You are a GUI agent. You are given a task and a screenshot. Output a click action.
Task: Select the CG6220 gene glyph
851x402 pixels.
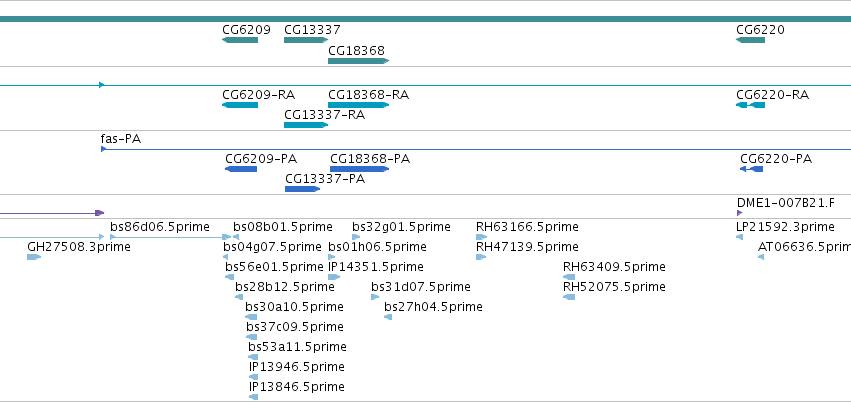coord(751,40)
